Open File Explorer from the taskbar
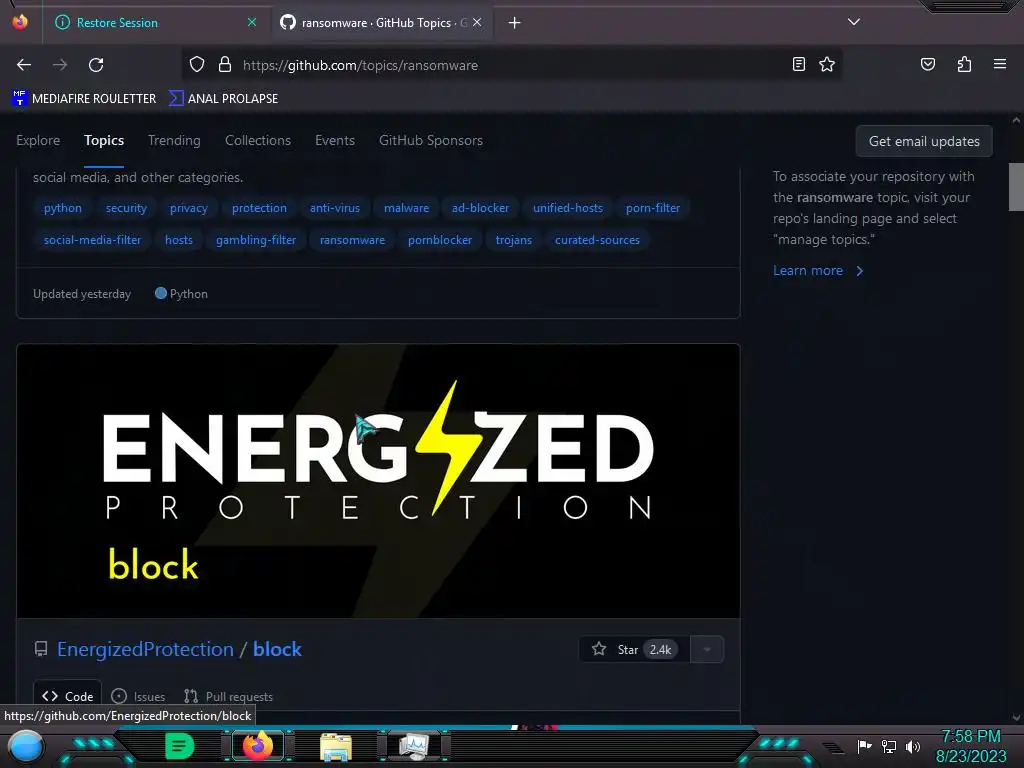Image resolution: width=1024 pixels, height=768 pixels. pyautogui.click(x=336, y=746)
